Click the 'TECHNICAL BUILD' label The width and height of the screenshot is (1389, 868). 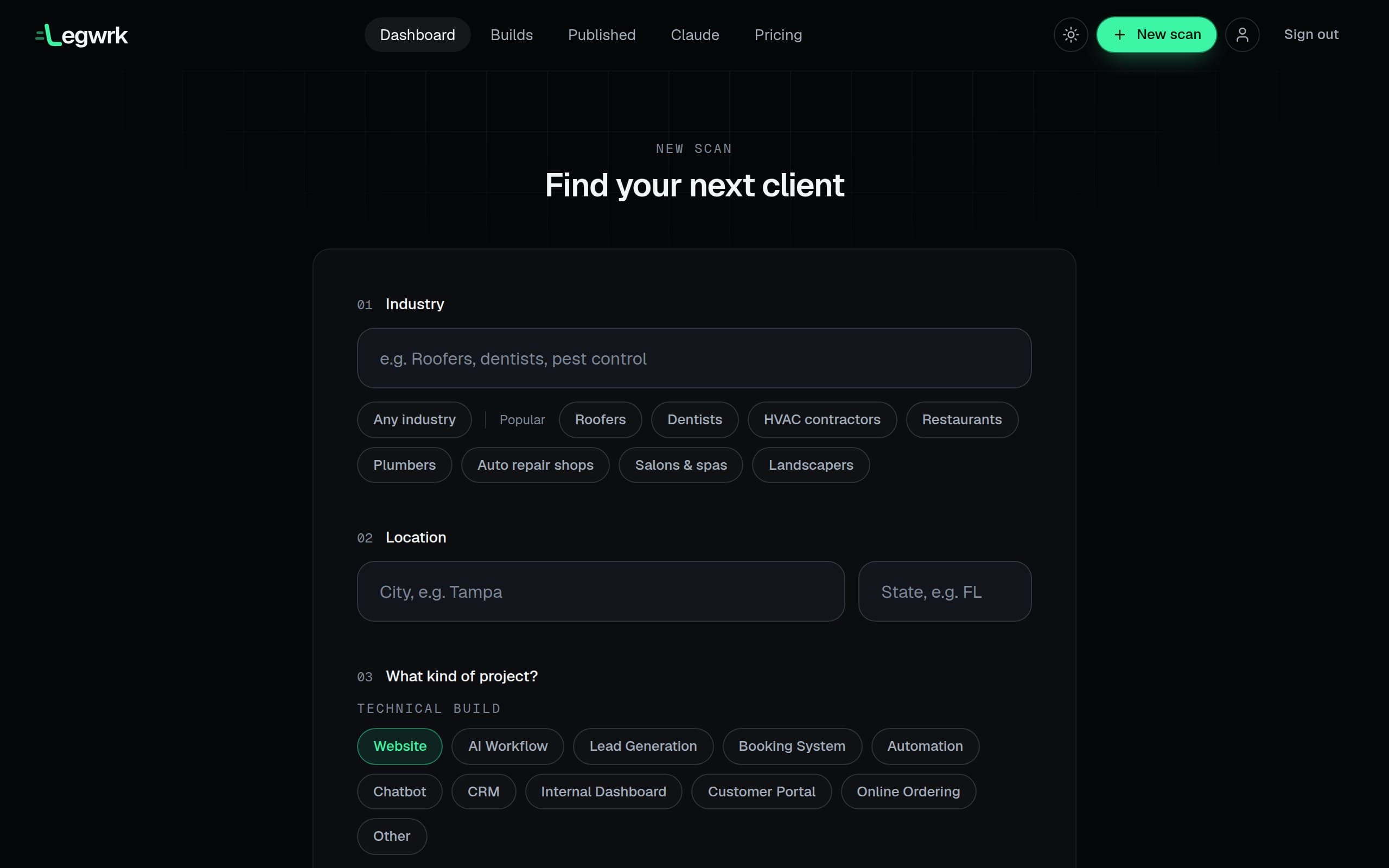(x=429, y=709)
